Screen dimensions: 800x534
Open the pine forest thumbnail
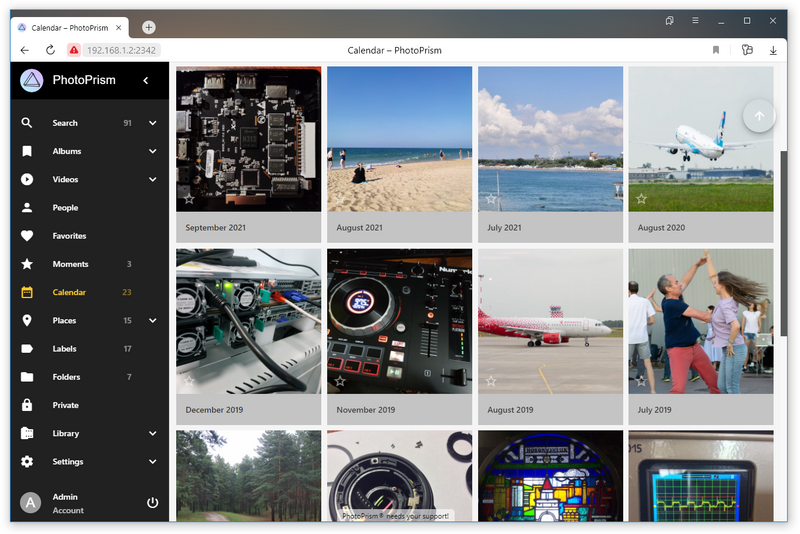[248, 475]
